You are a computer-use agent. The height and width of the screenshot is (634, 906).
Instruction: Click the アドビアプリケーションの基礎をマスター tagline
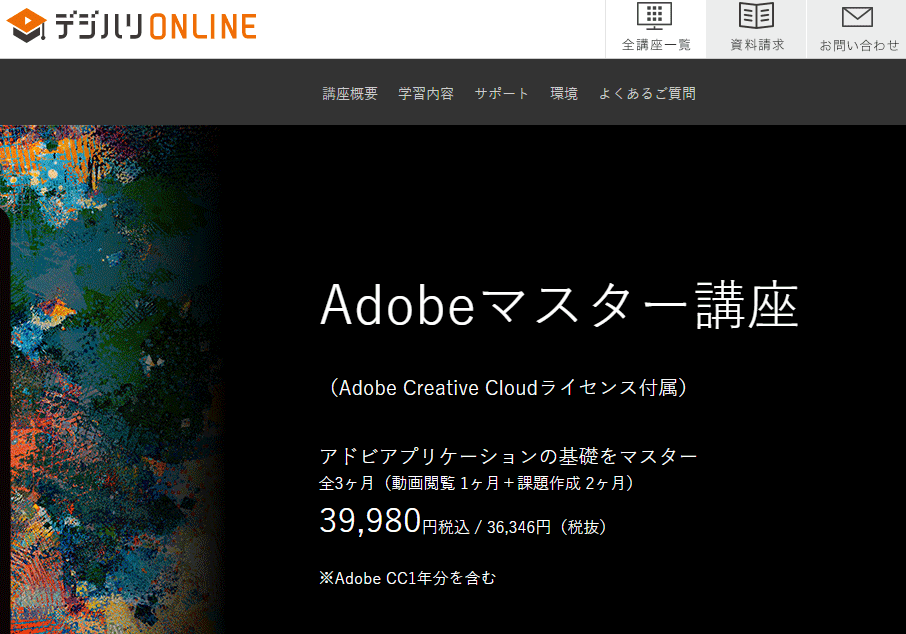(508, 456)
